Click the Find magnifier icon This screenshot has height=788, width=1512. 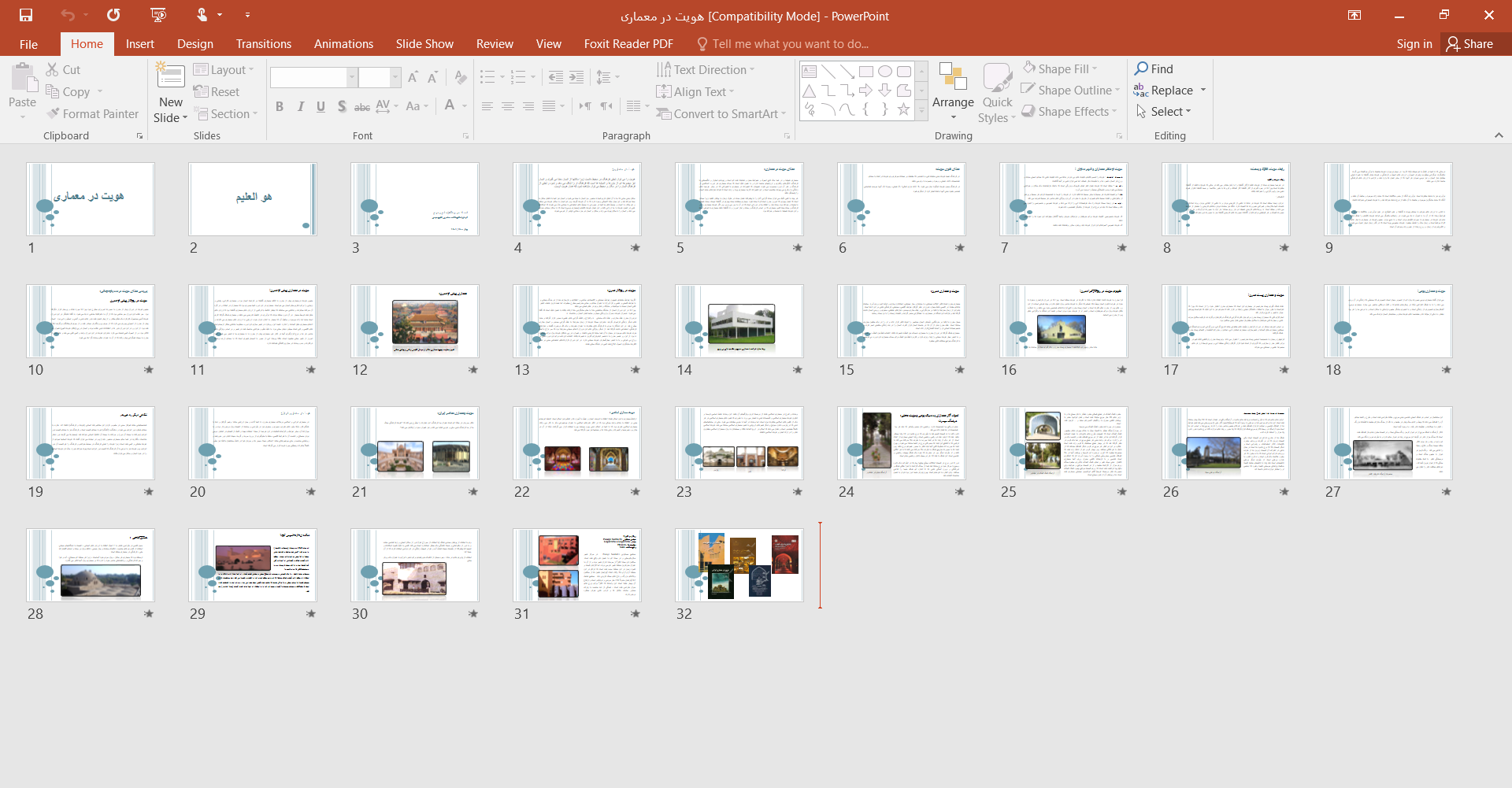(1141, 69)
